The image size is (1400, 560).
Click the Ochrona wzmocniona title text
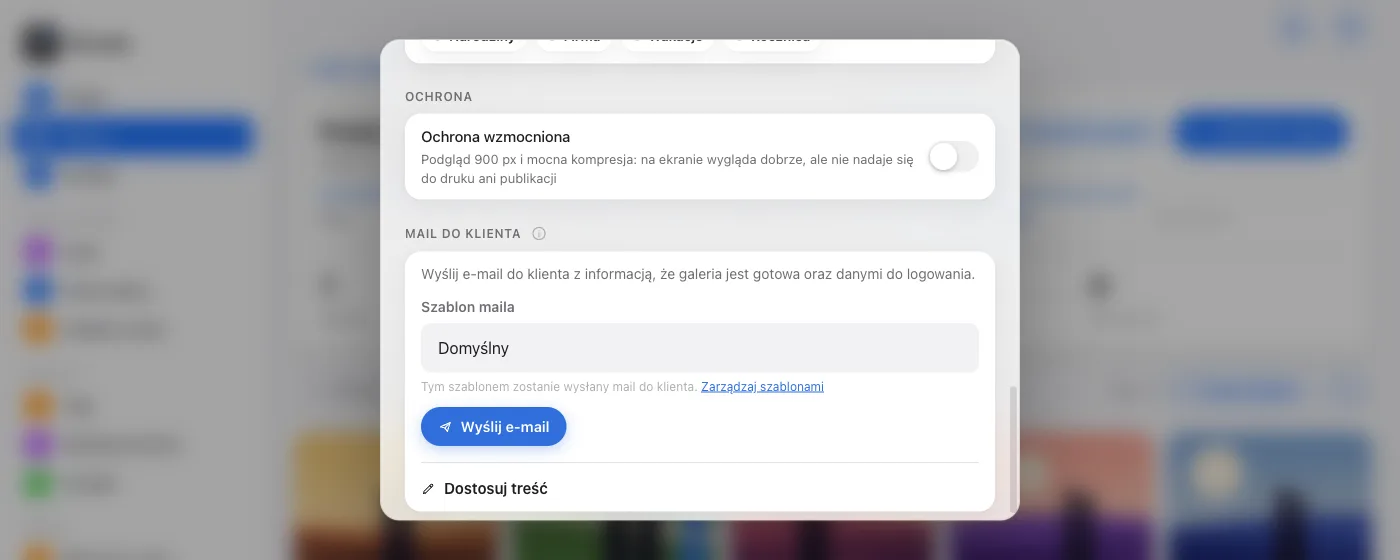[496, 137]
